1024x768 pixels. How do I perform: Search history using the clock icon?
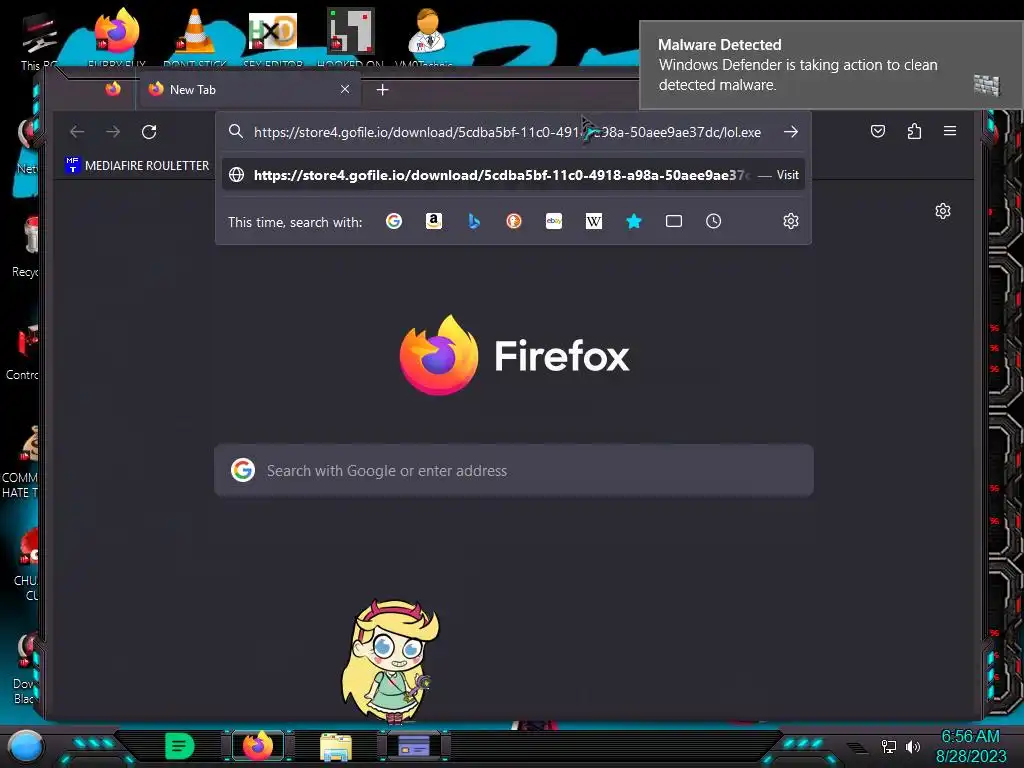click(714, 221)
